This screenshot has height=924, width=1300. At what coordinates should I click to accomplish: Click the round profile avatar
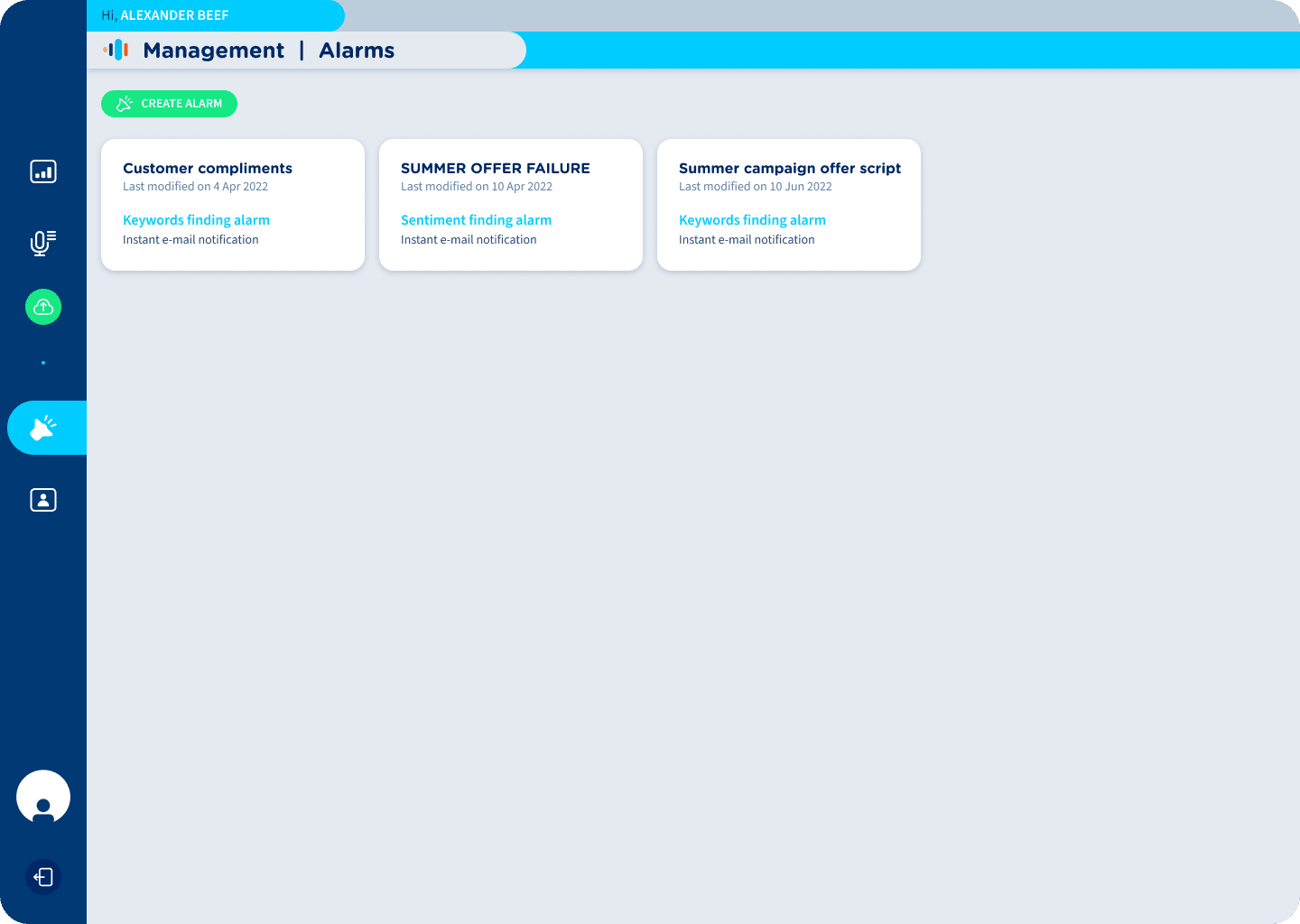point(43,798)
